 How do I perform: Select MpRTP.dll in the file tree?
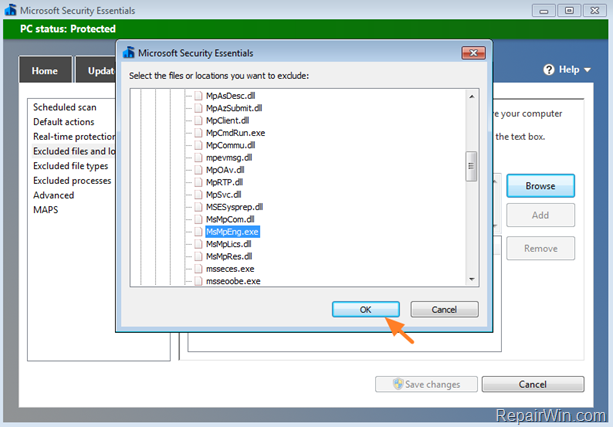pyautogui.click(x=224, y=182)
